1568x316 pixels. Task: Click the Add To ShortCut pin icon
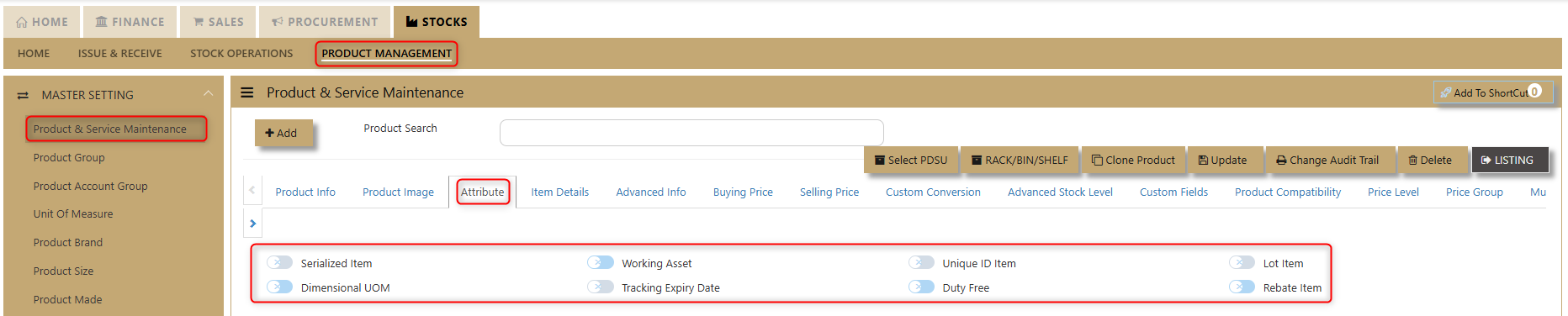point(1445,93)
